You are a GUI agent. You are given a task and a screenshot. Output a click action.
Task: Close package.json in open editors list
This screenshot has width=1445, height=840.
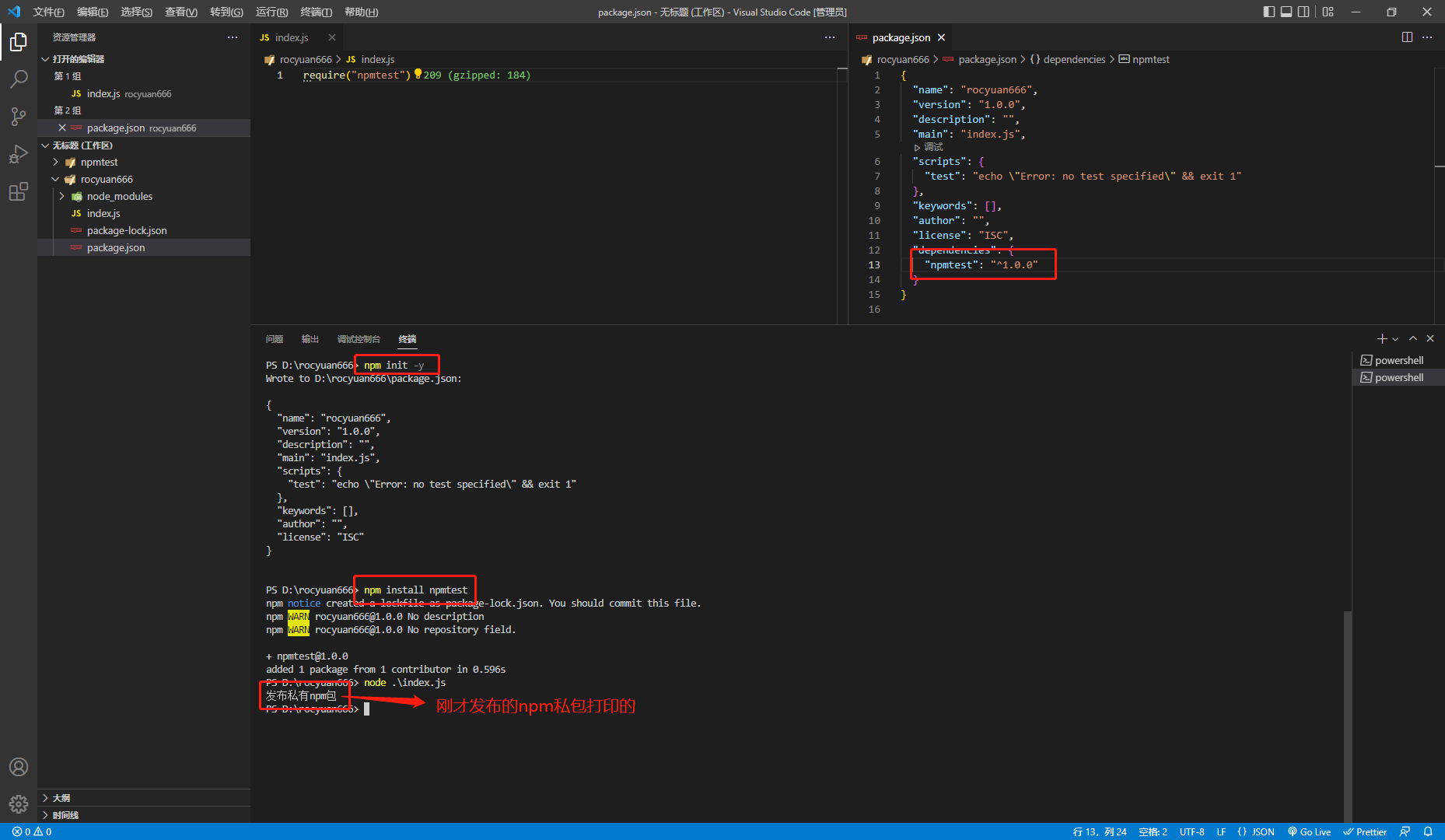(x=62, y=128)
